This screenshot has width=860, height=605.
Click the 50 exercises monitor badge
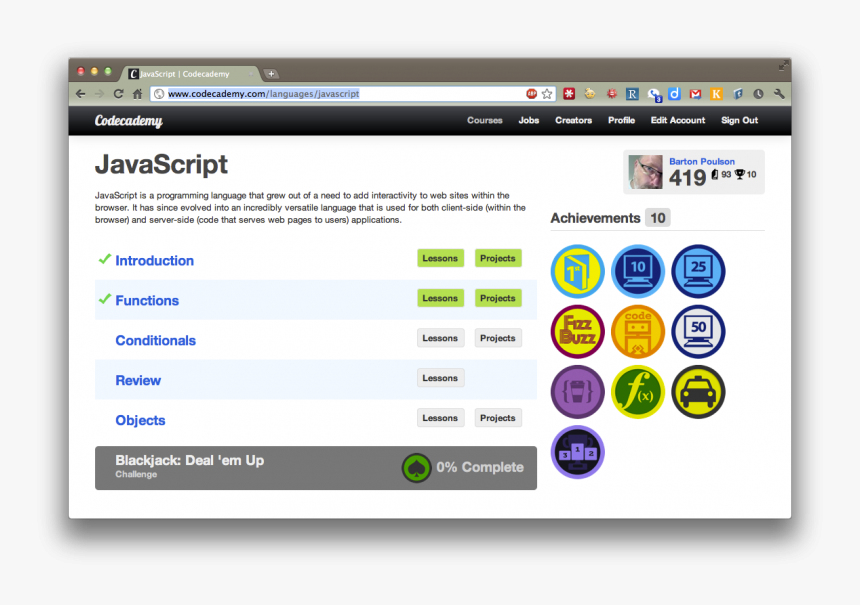698,332
